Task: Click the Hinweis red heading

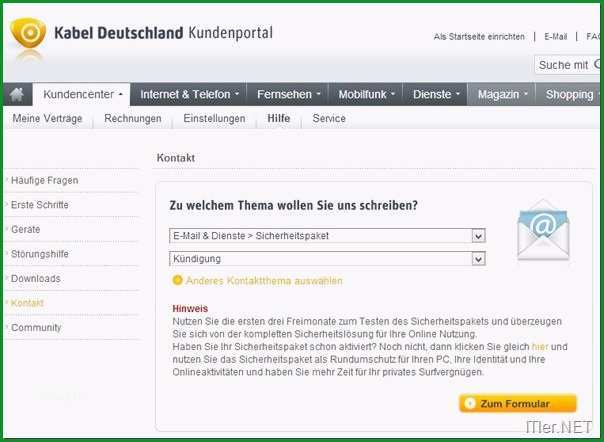Action: (x=190, y=308)
